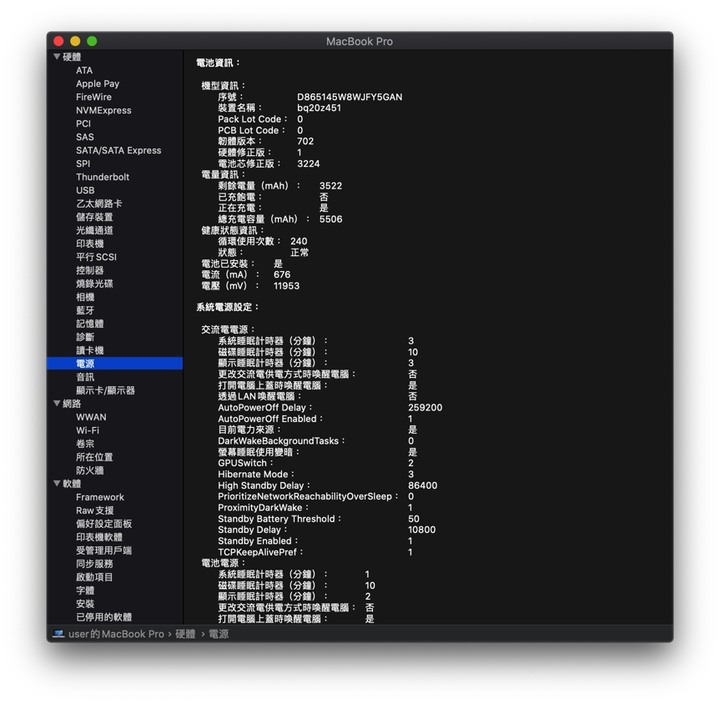Open 字體 in the sidebar
The image size is (720, 704).
click(x=85, y=590)
